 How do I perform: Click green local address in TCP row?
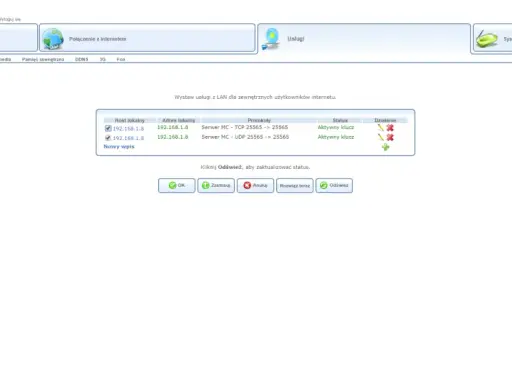tap(173, 127)
